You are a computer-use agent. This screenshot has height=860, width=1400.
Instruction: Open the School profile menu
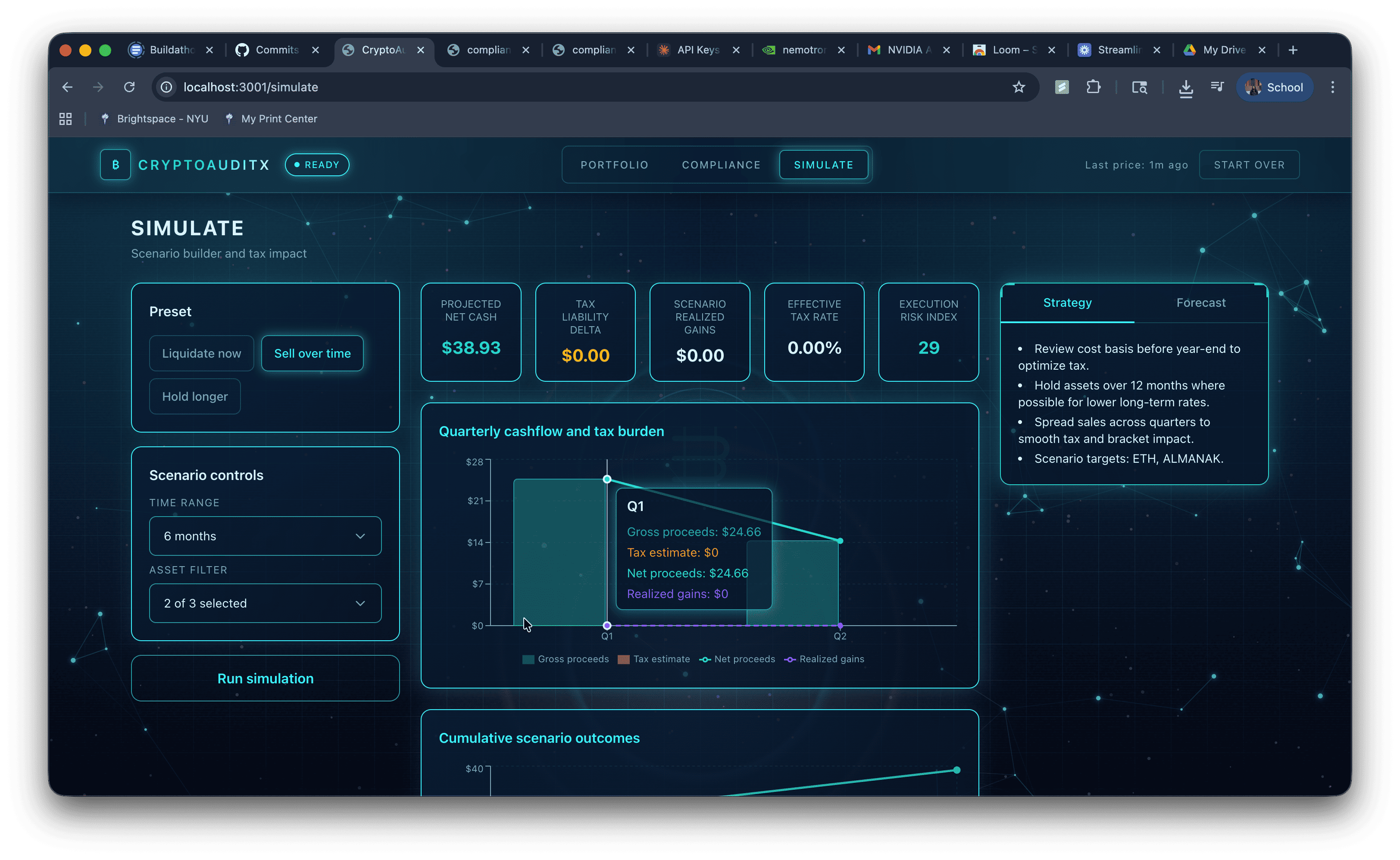pyautogui.click(x=1274, y=87)
